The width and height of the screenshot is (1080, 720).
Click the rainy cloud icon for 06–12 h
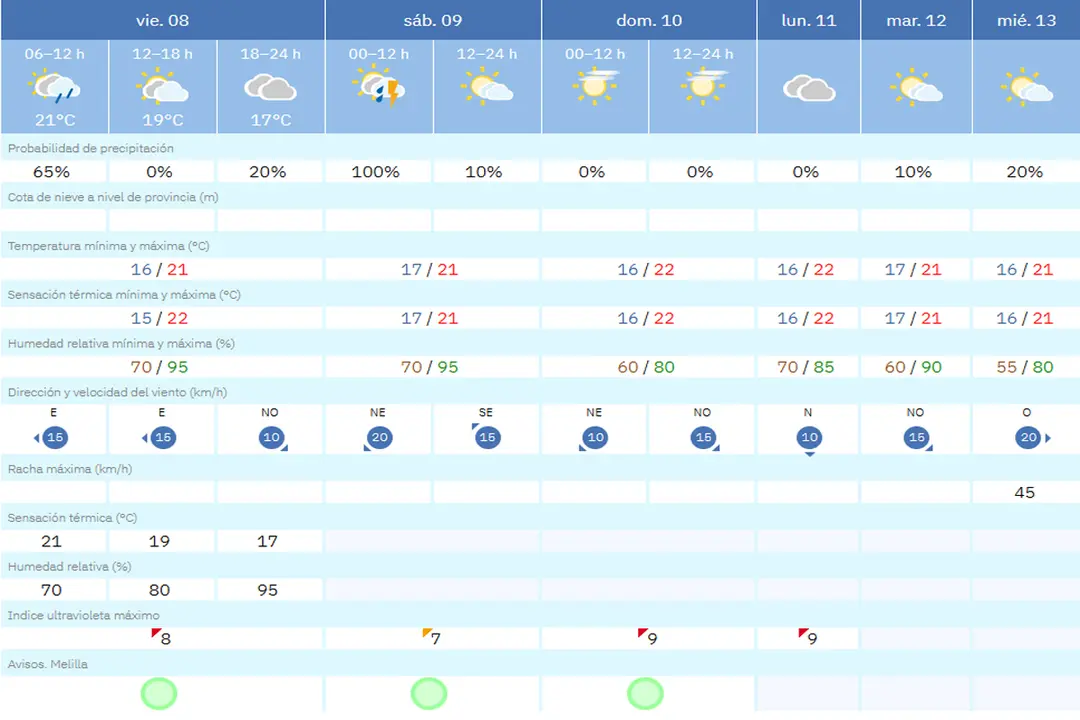pyautogui.click(x=54, y=87)
